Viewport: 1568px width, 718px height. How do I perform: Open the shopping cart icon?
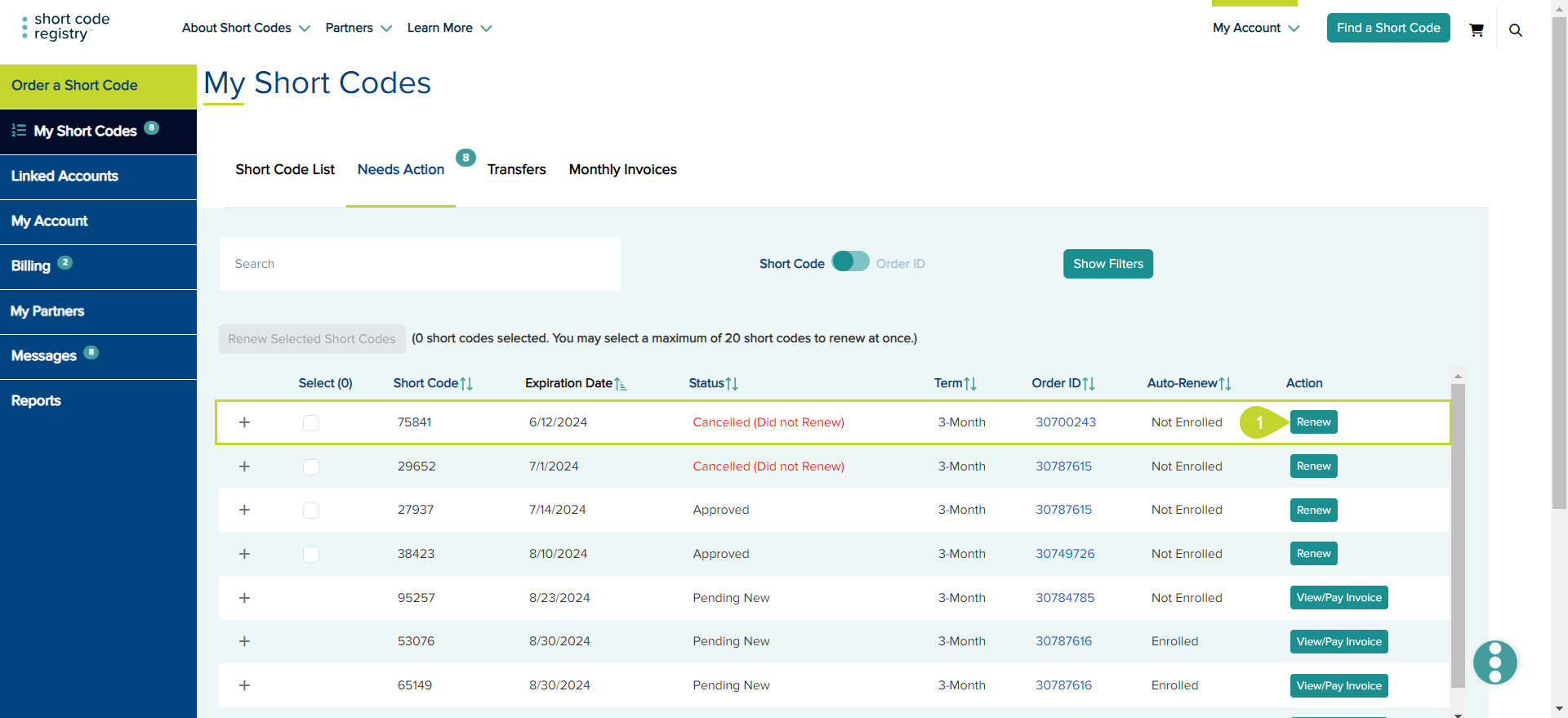(x=1476, y=30)
